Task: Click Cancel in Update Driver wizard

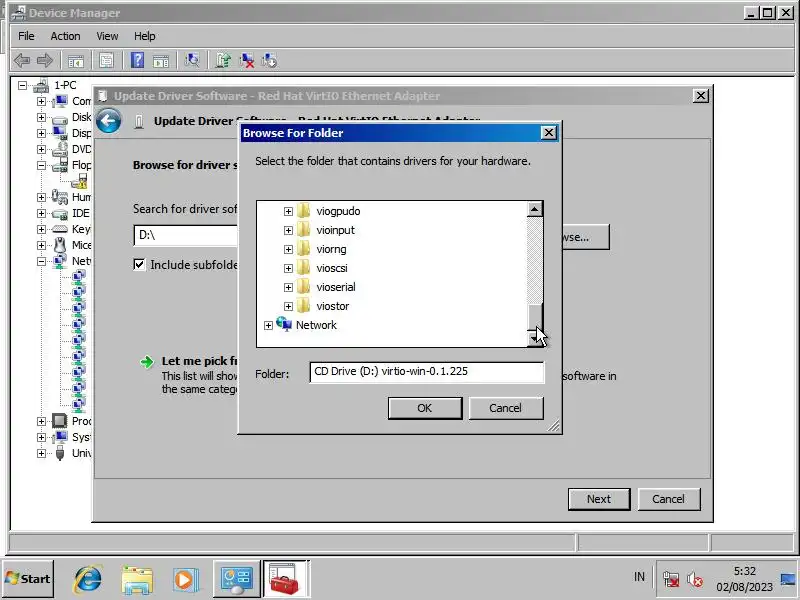Action: point(668,499)
